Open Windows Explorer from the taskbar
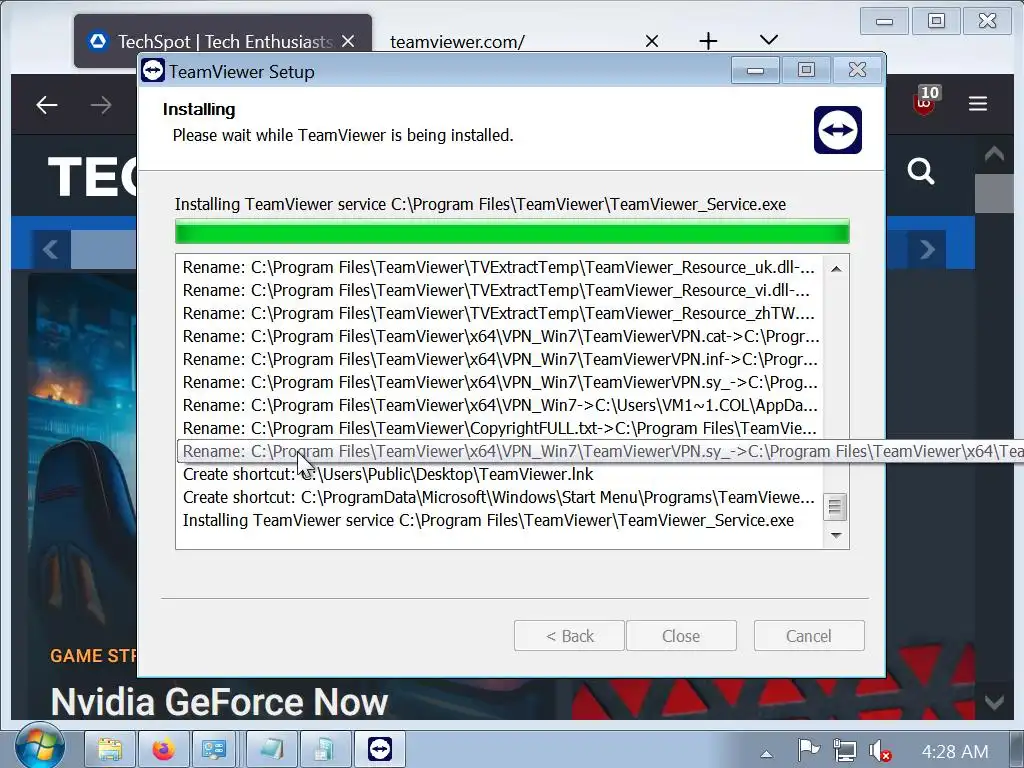This screenshot has width=1024, height=768. [x=110, y=749]
